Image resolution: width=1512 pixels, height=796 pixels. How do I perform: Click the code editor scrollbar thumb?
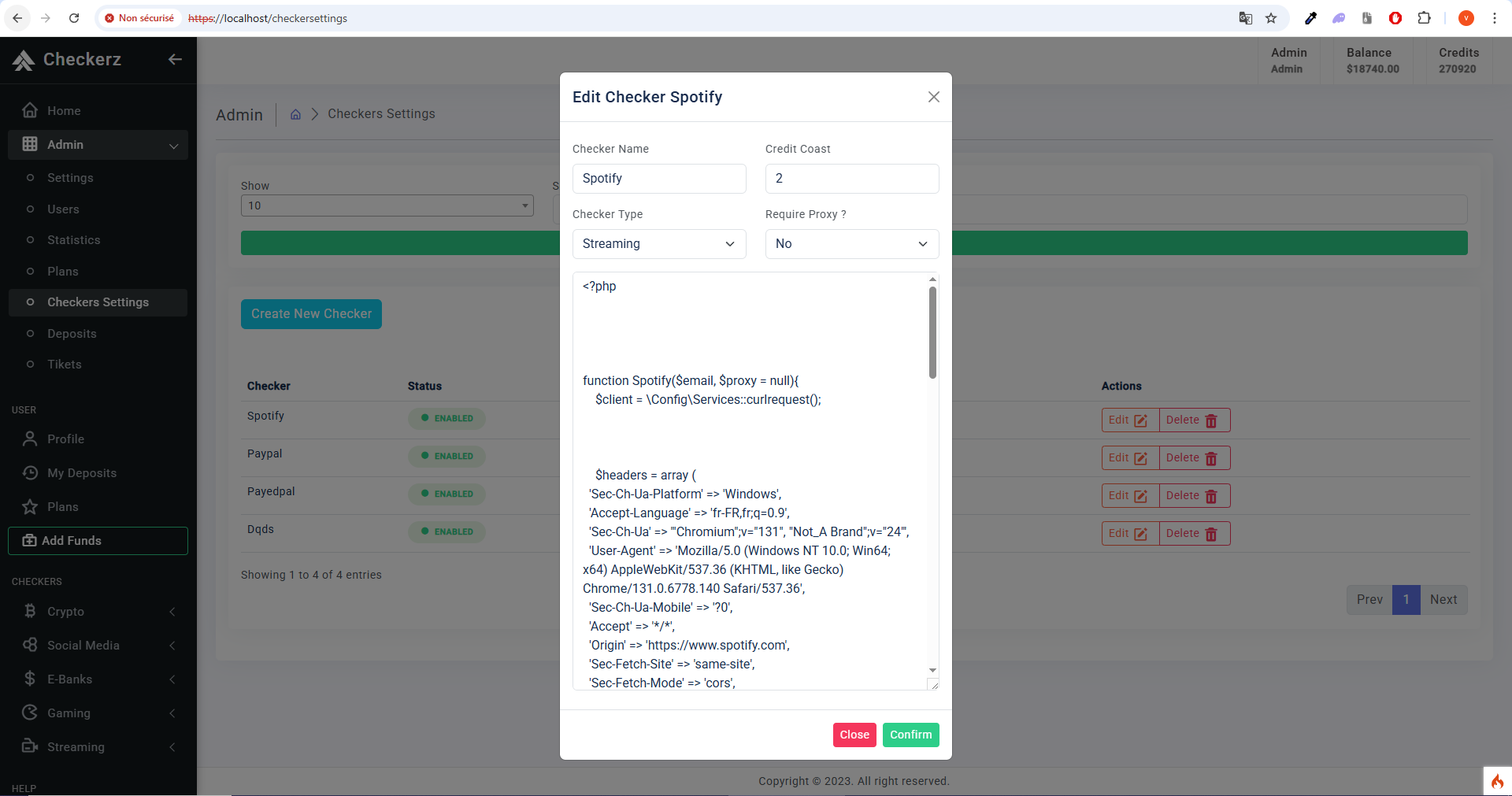[932, 332]
